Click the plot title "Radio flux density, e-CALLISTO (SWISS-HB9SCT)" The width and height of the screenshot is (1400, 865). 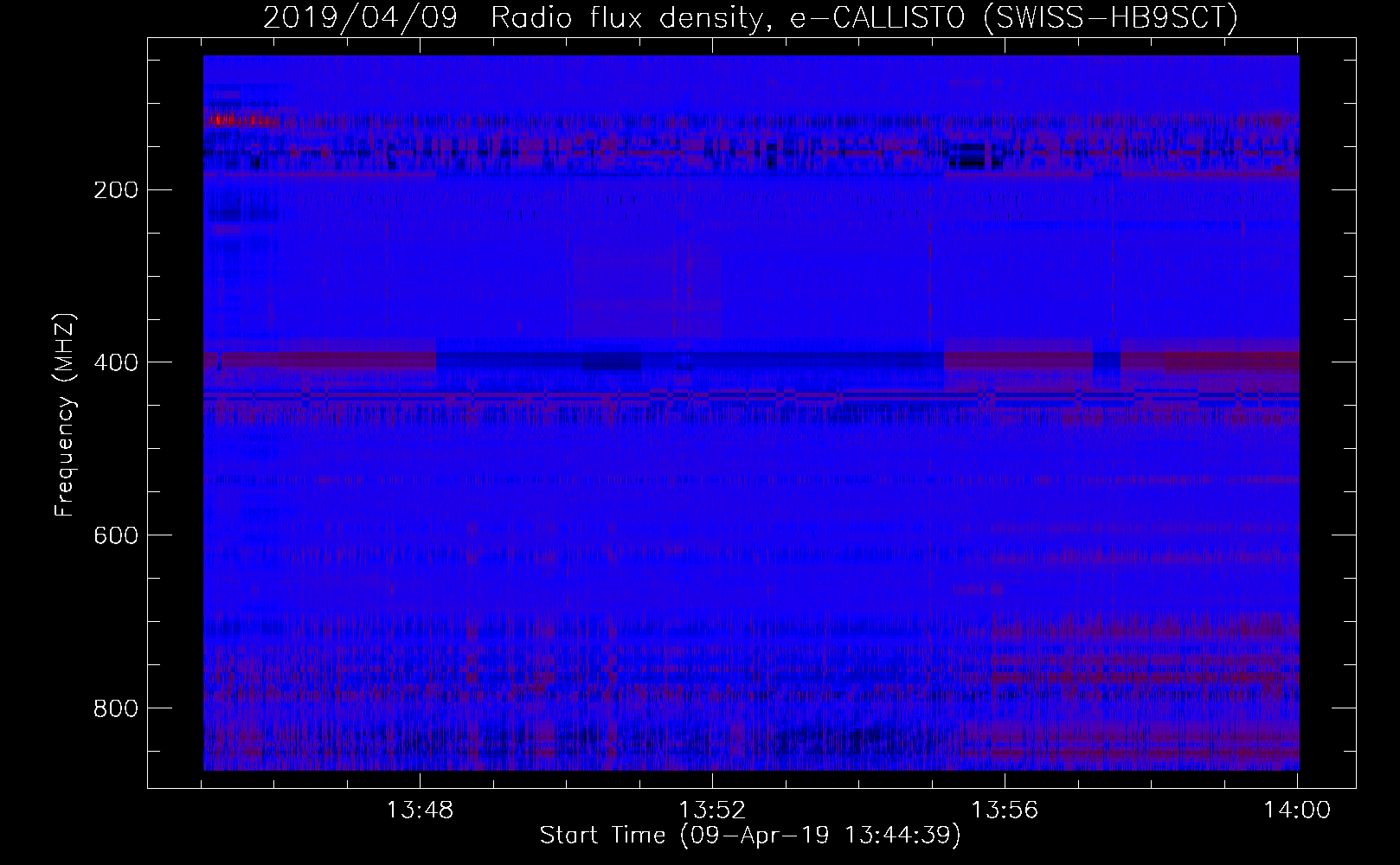click(864, 17)
